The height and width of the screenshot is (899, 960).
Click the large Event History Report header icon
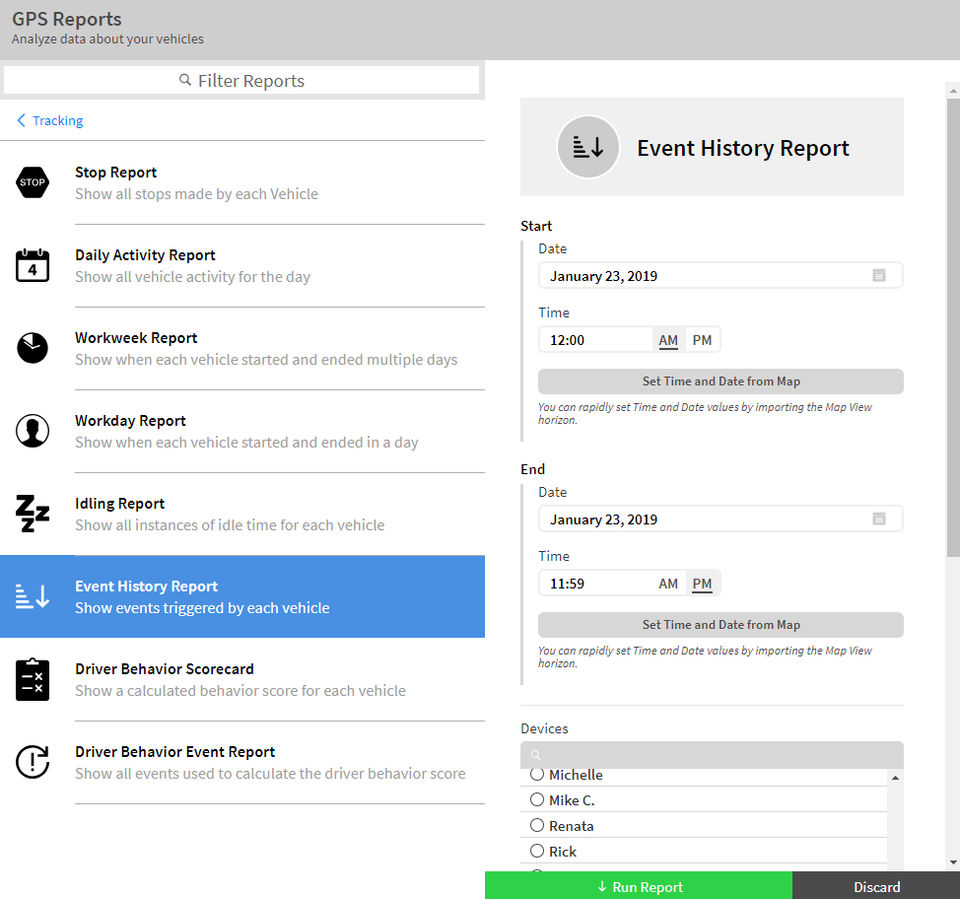[588, 147]
